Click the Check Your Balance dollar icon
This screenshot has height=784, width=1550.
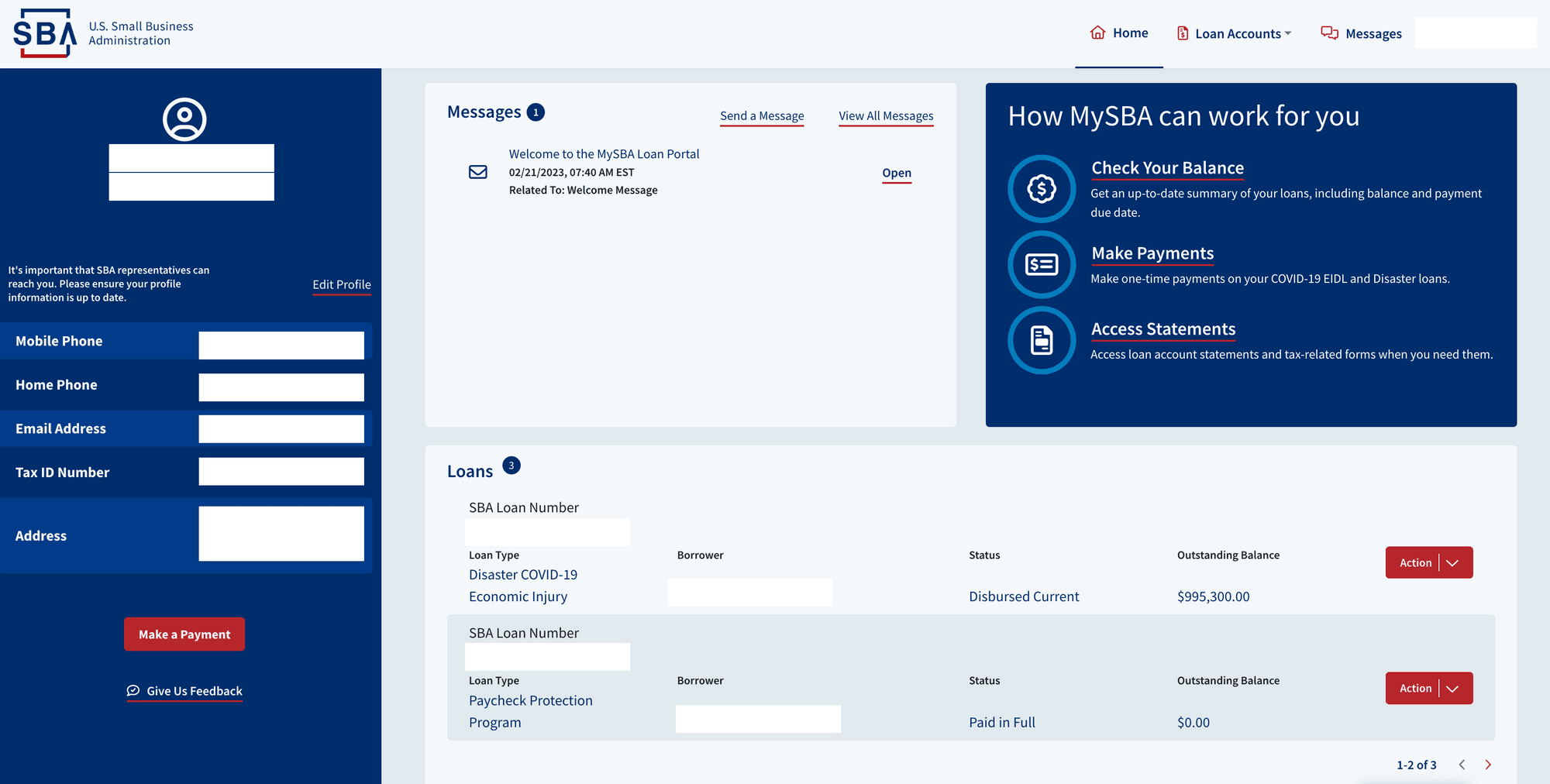coord(1041,188)
